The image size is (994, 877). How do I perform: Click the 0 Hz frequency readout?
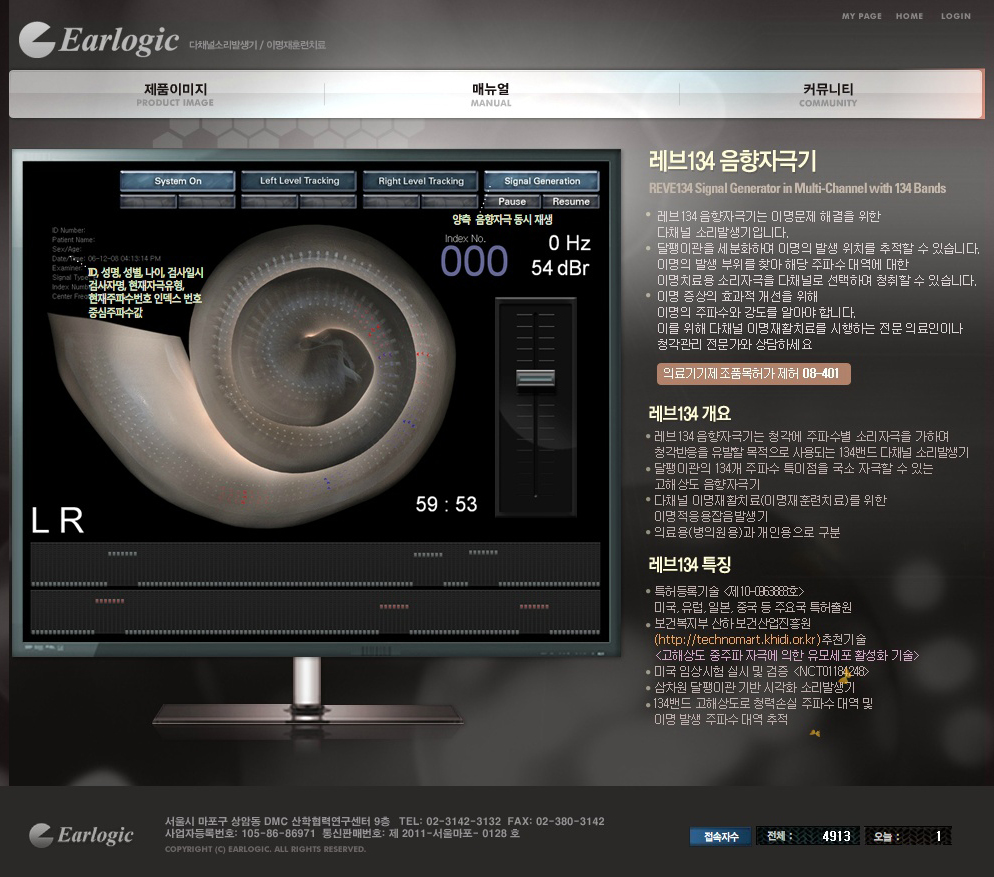click(x=569, y=243)
